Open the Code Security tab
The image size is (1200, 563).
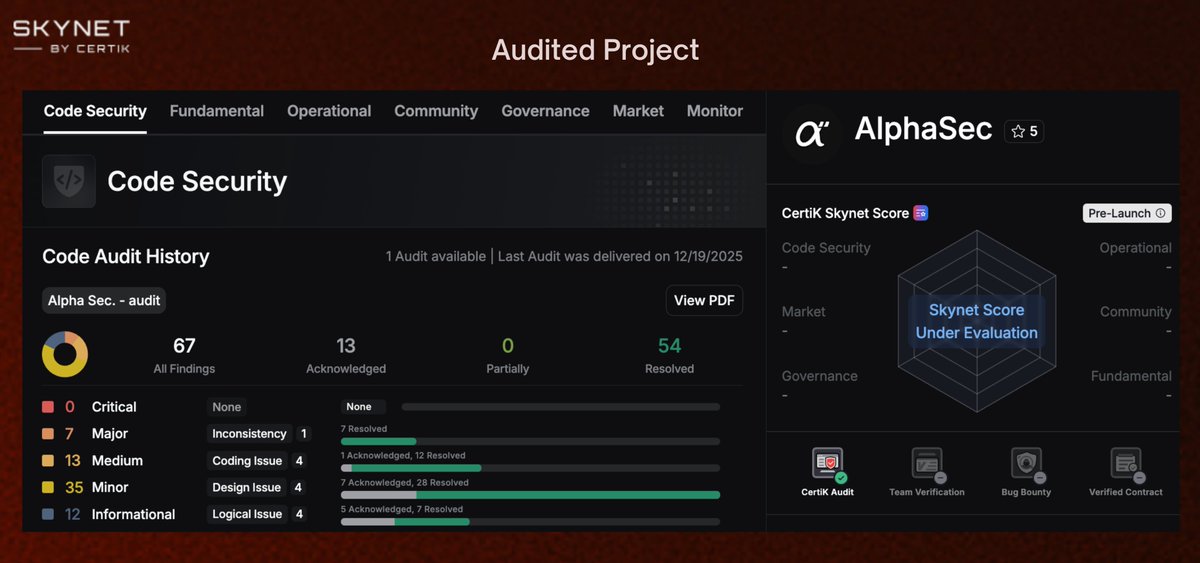[x=95, y=111]
